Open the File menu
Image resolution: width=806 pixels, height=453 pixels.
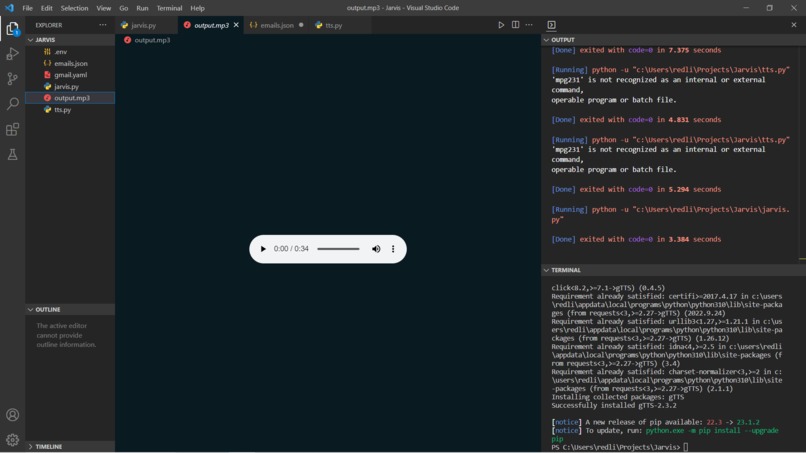27,8
